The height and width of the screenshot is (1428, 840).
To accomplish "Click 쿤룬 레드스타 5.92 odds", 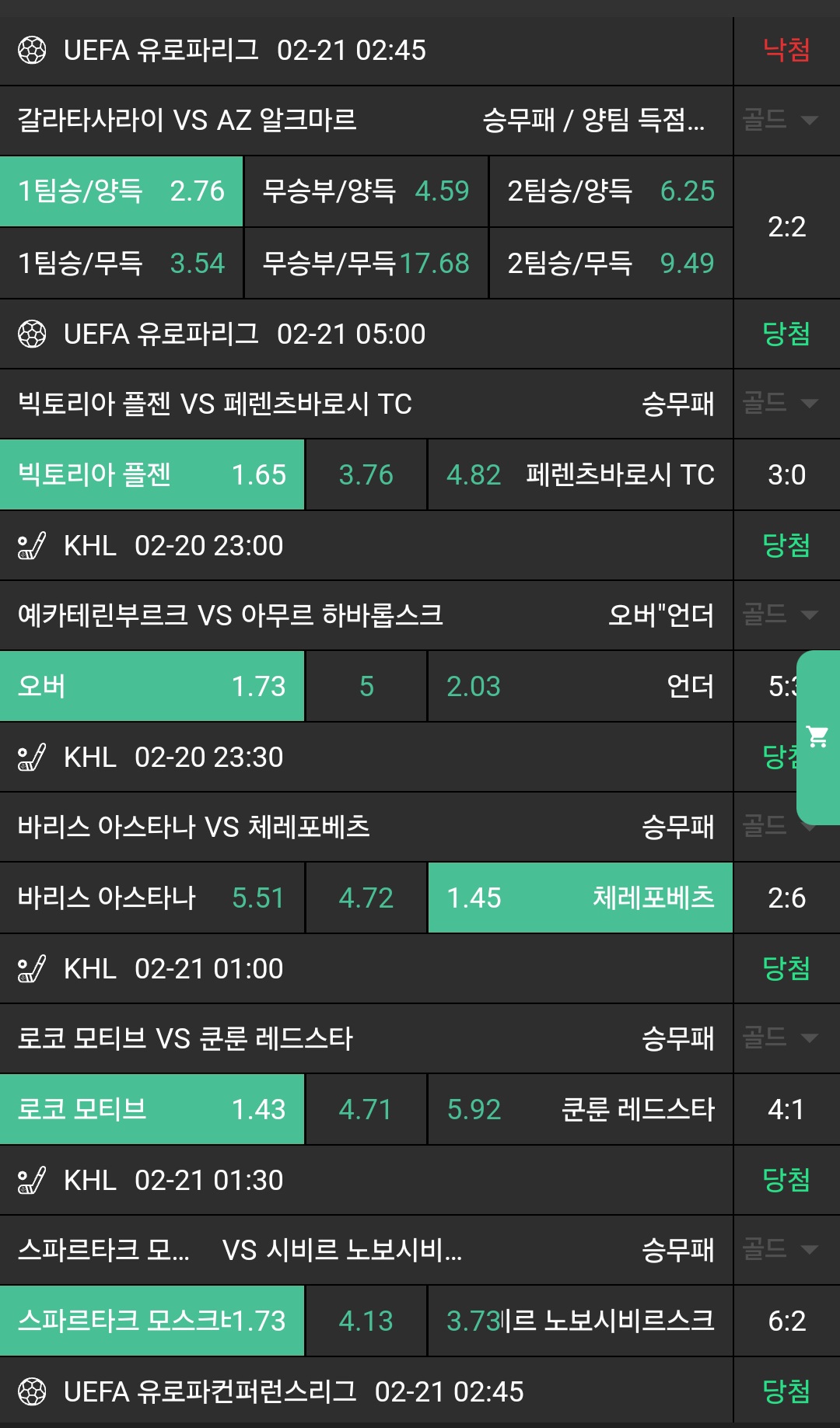I will coord(580,1110).
